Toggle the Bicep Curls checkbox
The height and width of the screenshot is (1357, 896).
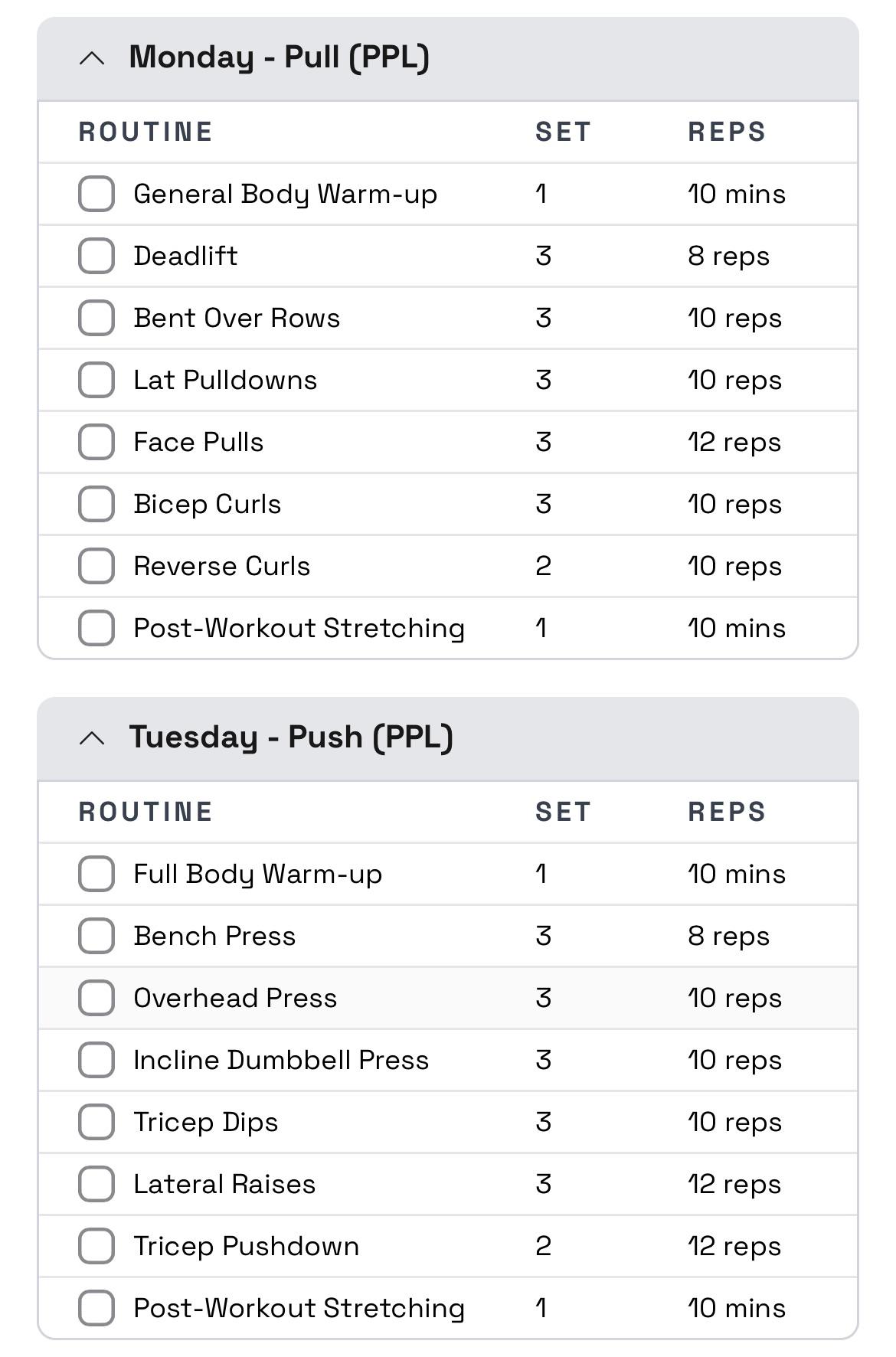[96, 504]
